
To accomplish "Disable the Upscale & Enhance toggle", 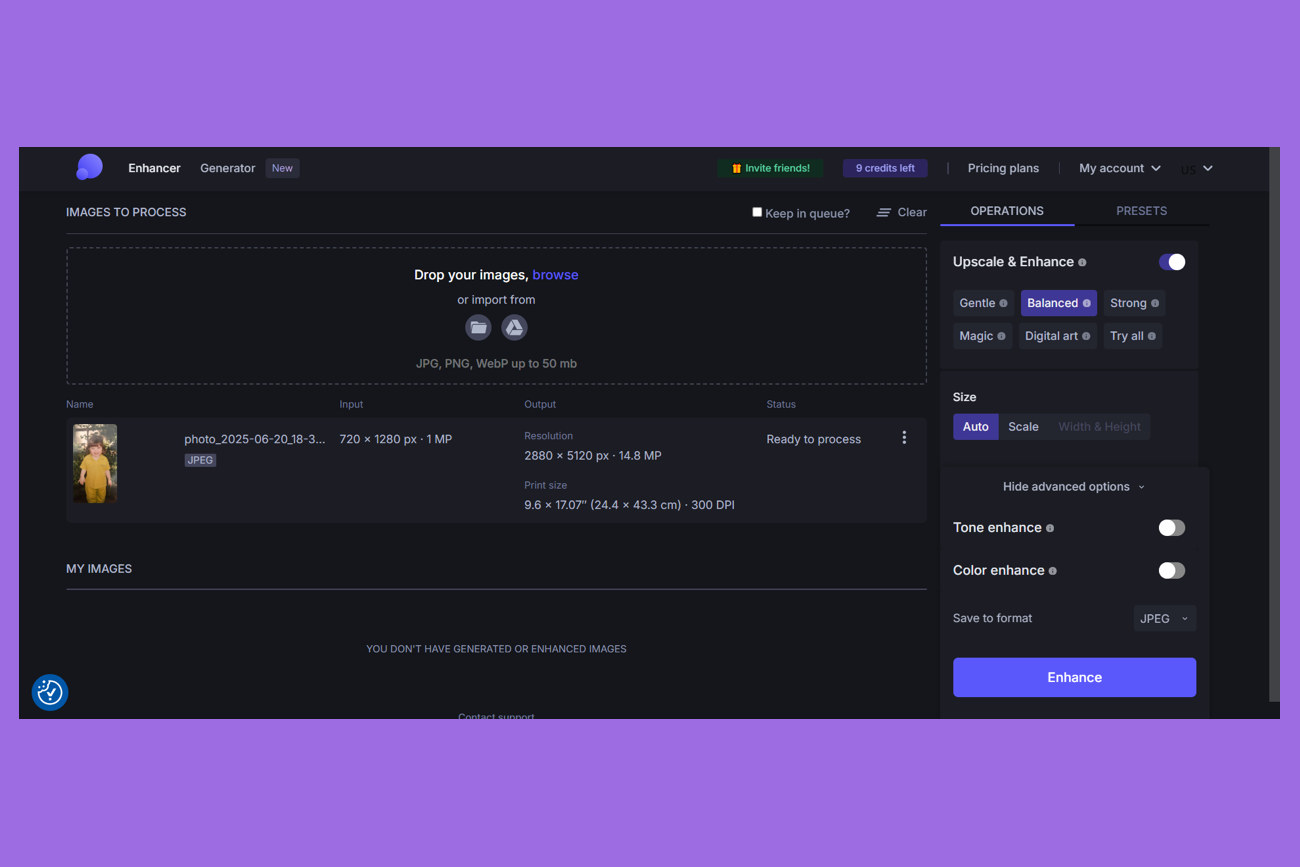I will click(1171, 262).
